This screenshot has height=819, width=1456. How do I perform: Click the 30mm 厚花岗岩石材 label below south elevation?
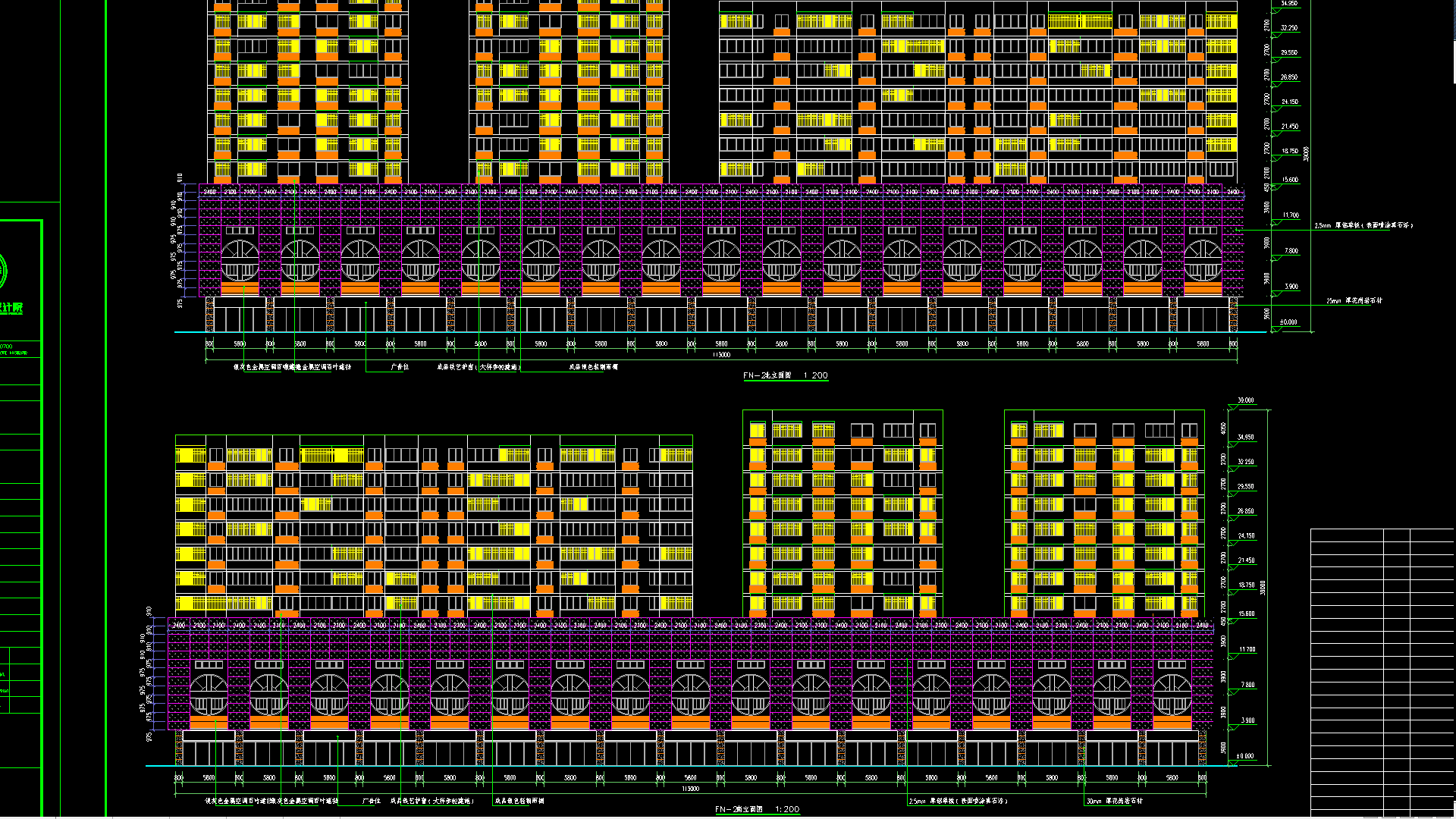(x=1114, y=801)
